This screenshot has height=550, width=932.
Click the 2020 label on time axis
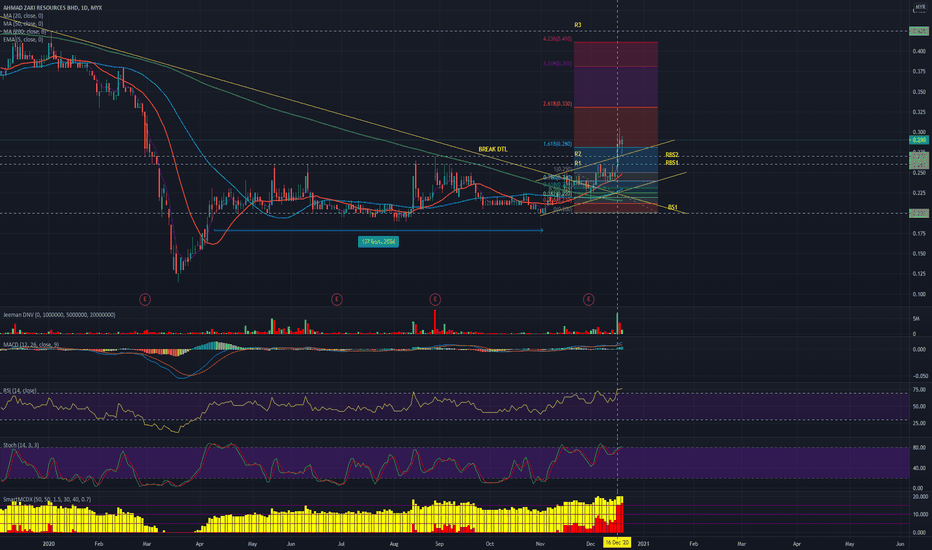(49, 544)
